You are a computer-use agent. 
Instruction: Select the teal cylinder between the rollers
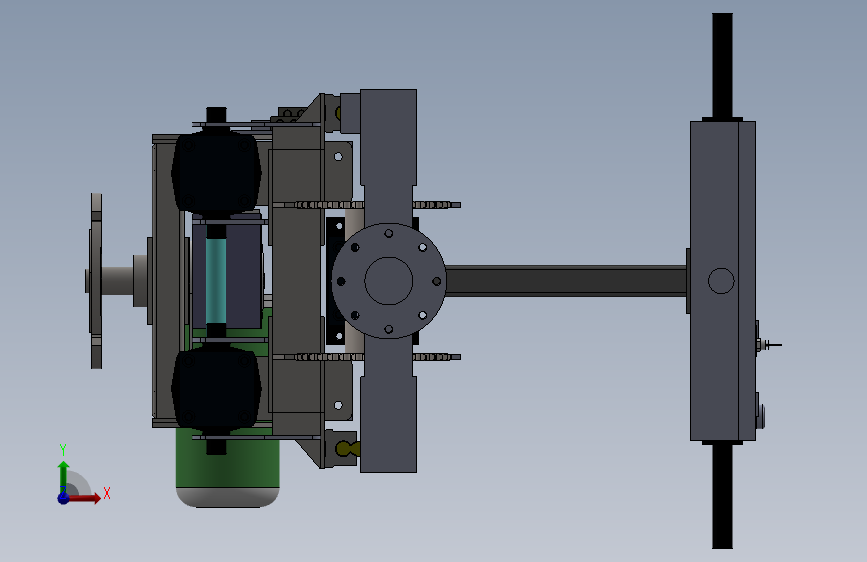216,280
